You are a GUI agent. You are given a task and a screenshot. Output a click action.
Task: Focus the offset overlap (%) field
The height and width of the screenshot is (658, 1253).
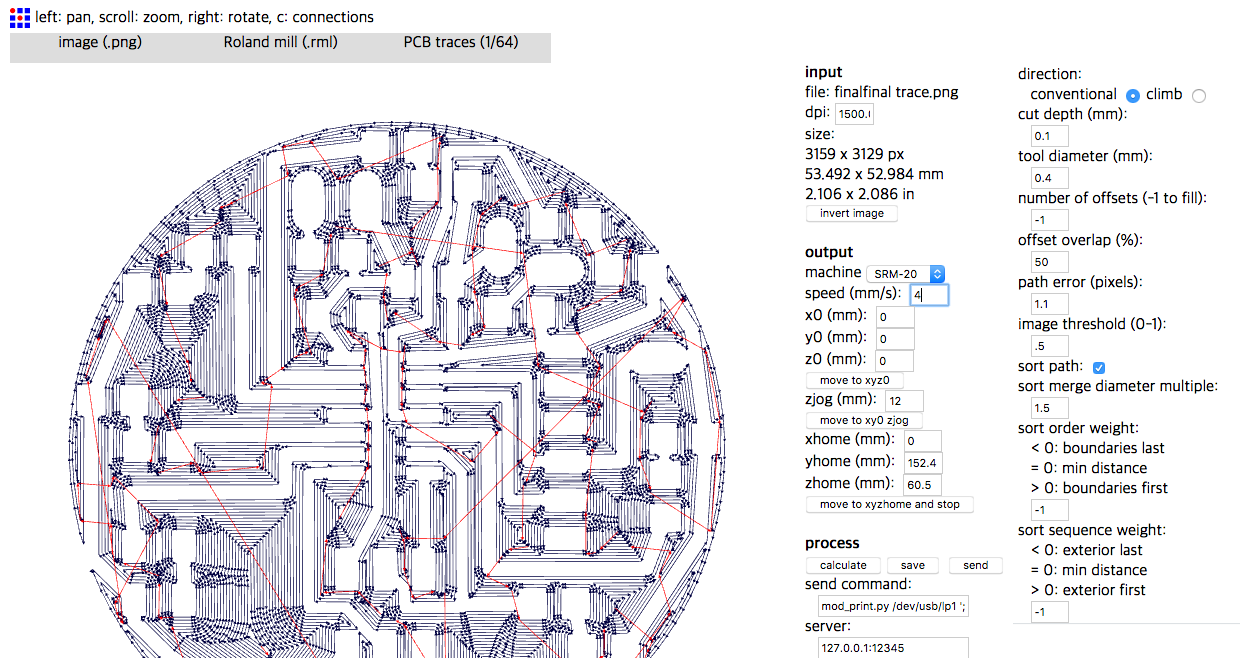pyautogui.click(x=1049, y=262)
